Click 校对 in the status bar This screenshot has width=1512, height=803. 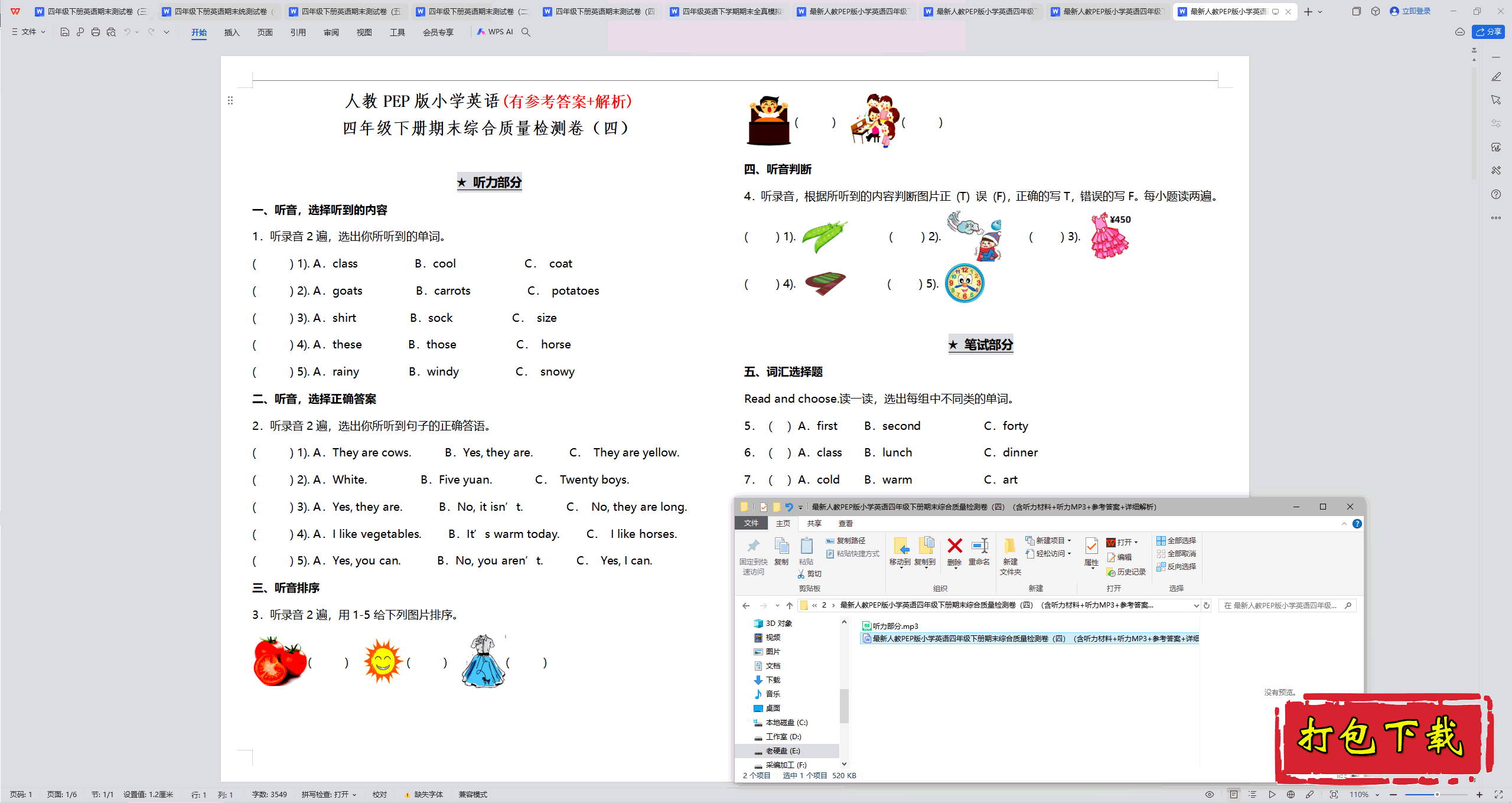(x=380, y=795)
